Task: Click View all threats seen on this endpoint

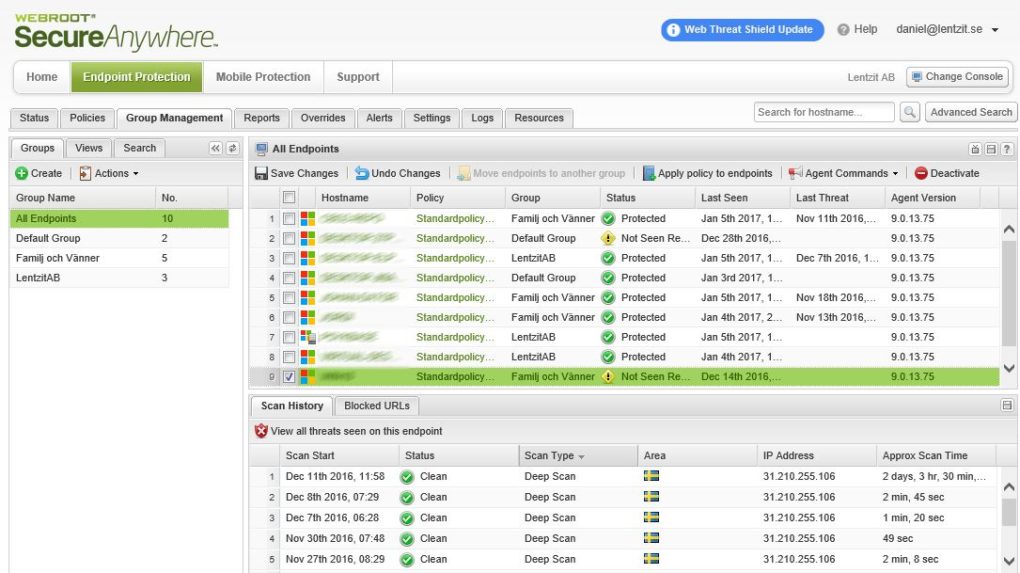Action: click(356, 431)
